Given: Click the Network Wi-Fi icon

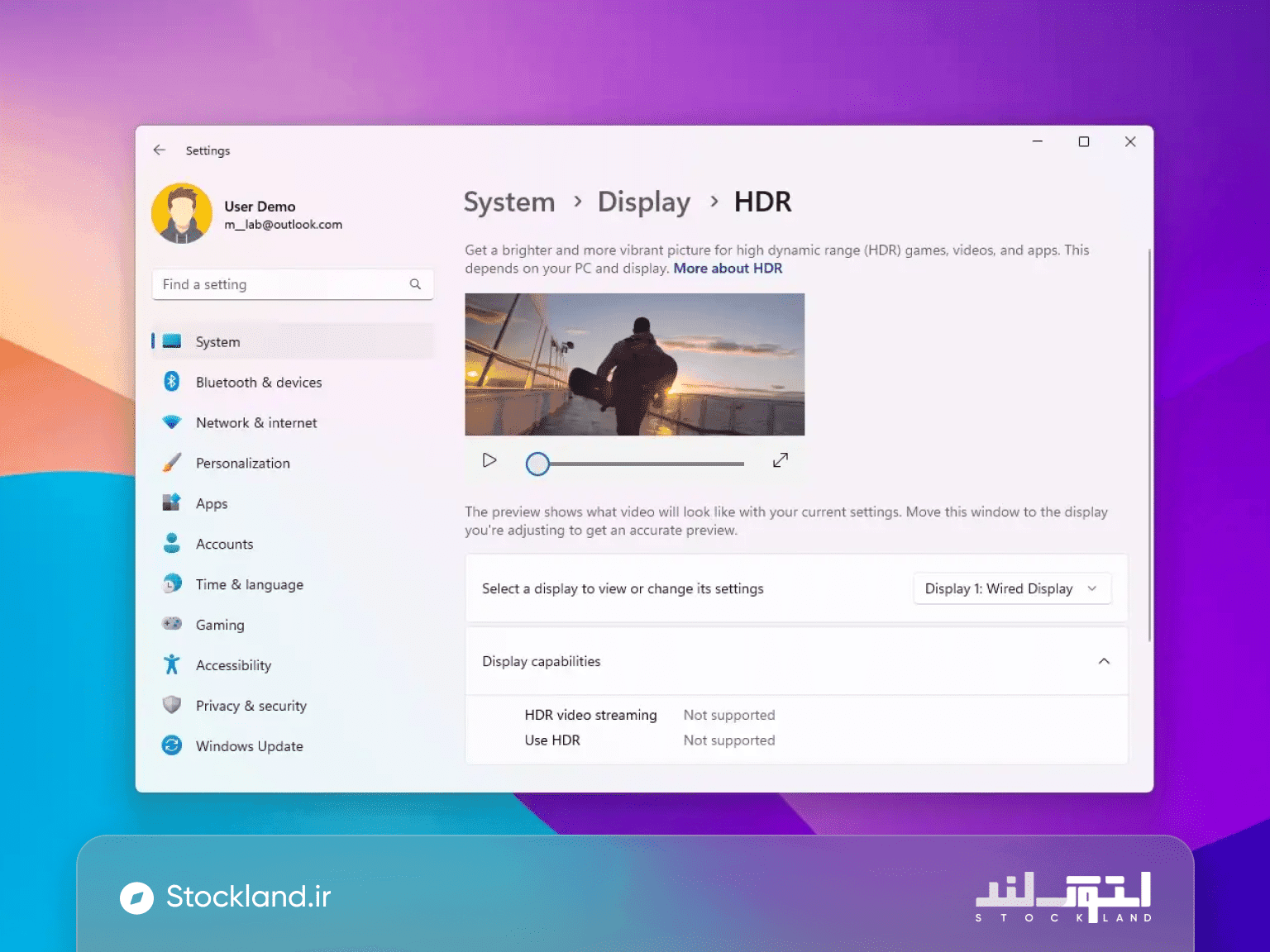Looking at the screenshot, I should click(172, 422).
